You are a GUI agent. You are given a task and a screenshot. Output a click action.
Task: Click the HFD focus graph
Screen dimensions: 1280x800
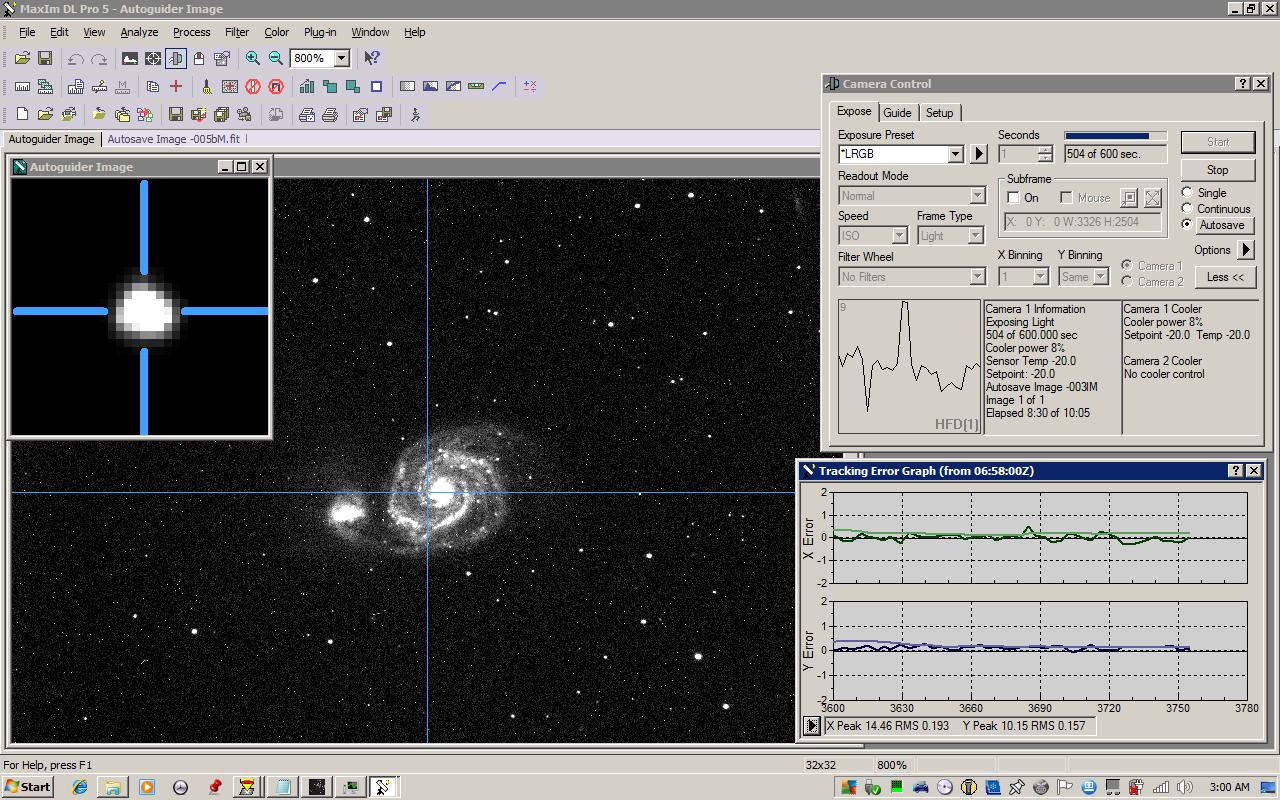click(x=909, y=366)
